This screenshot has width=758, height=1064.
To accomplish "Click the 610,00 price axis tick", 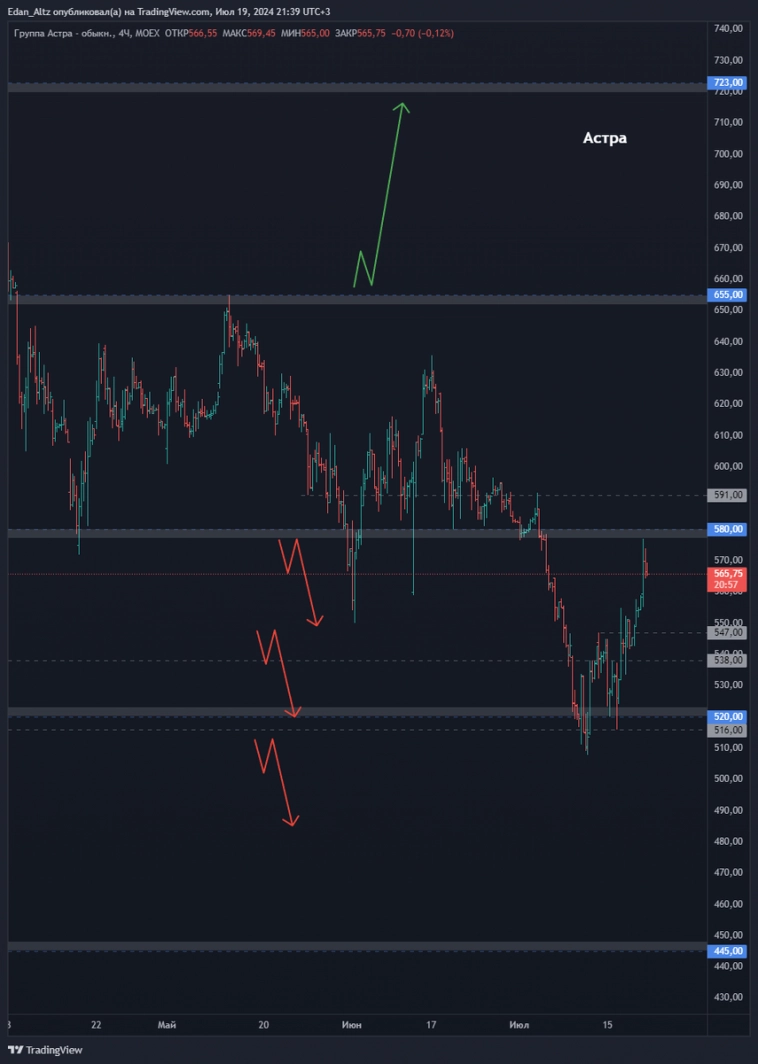I will click(x=728, y=435).
